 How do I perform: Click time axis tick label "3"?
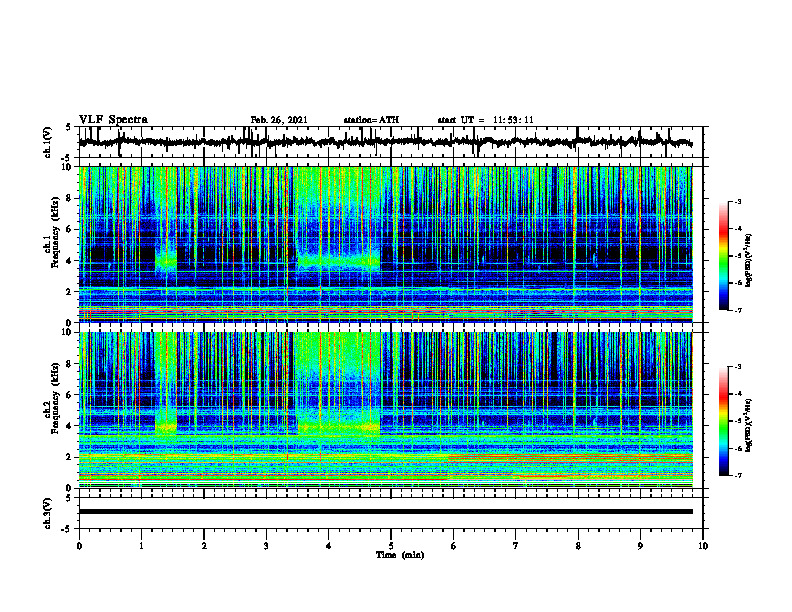[266, 546]
